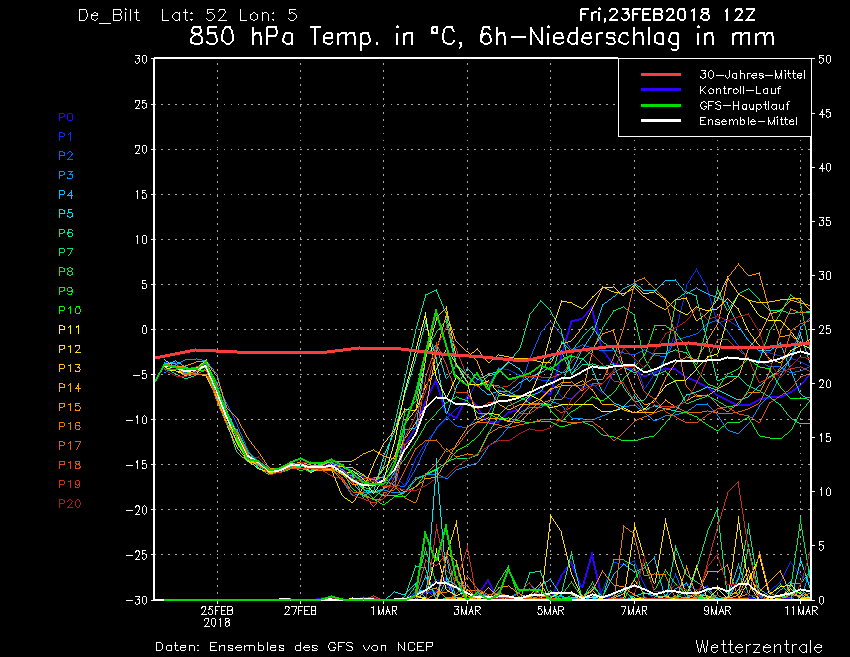Click the P11 ensemble member label
Viewport: 850px width, 657px height.
pos(69,330)
